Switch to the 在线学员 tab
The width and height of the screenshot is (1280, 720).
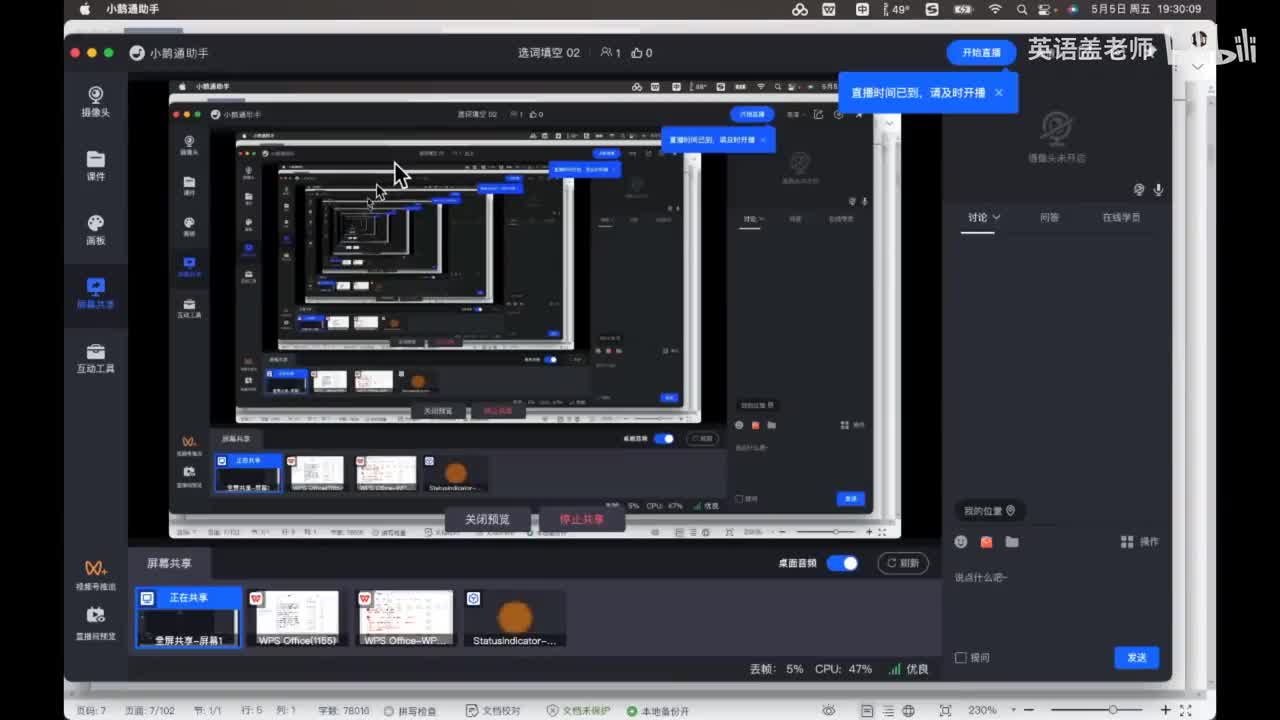[1121, 217]
